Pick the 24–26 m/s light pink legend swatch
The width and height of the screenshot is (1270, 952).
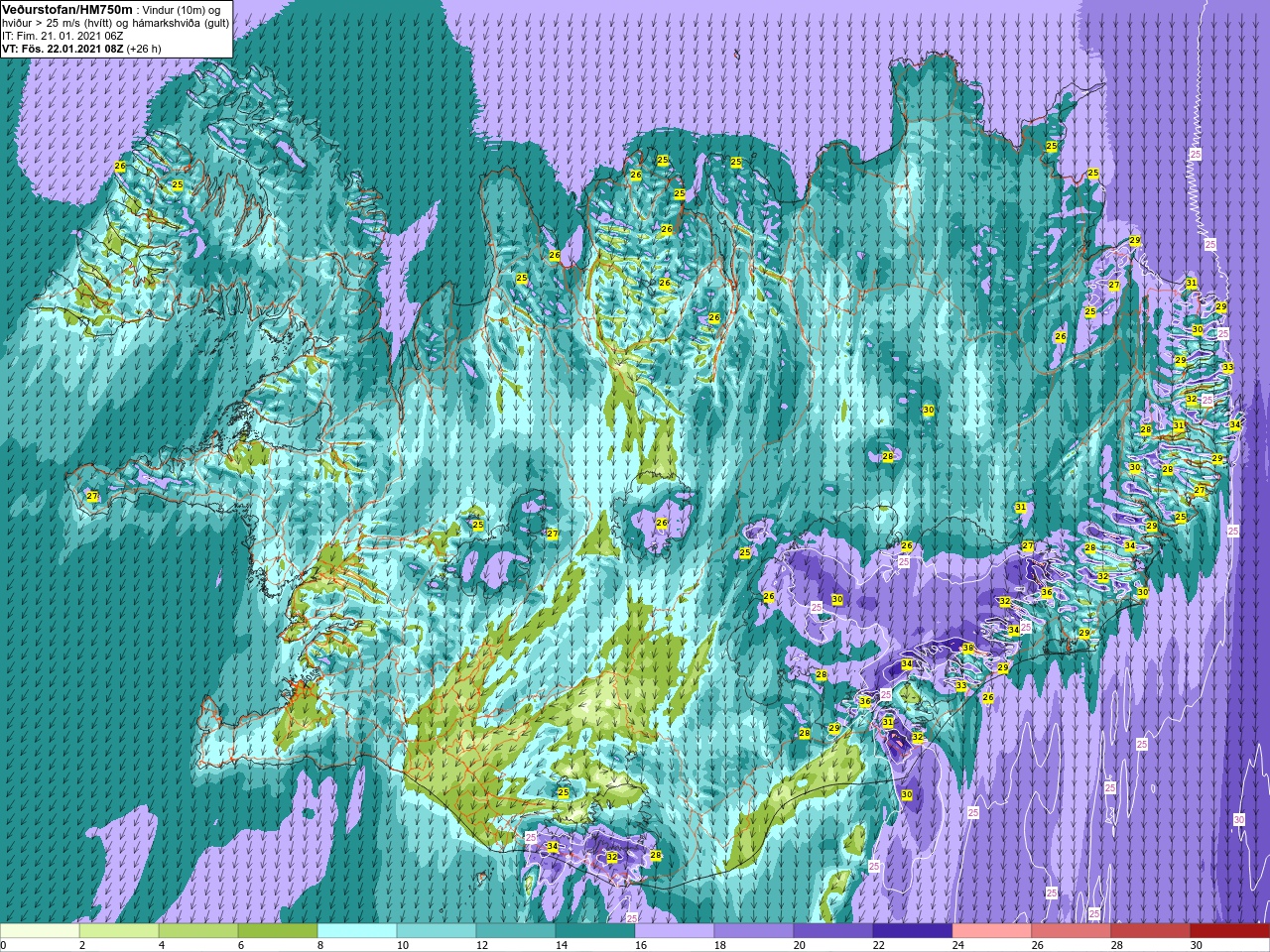(992, 931)
